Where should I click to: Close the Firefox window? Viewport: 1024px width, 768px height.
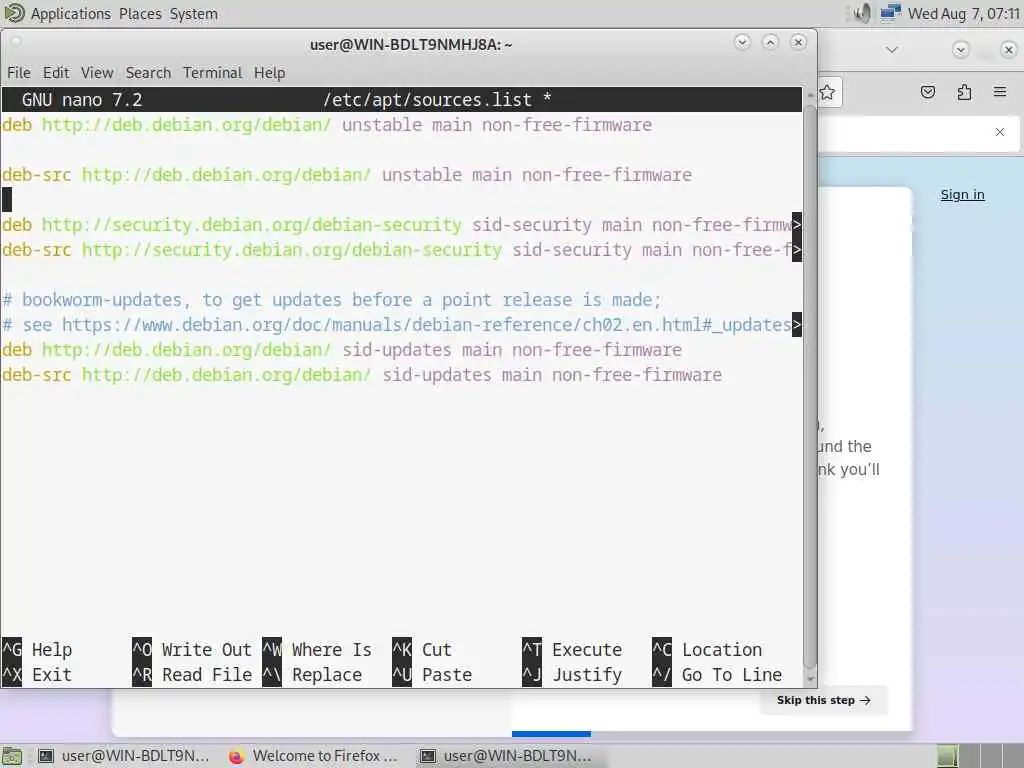[1008, 50]
